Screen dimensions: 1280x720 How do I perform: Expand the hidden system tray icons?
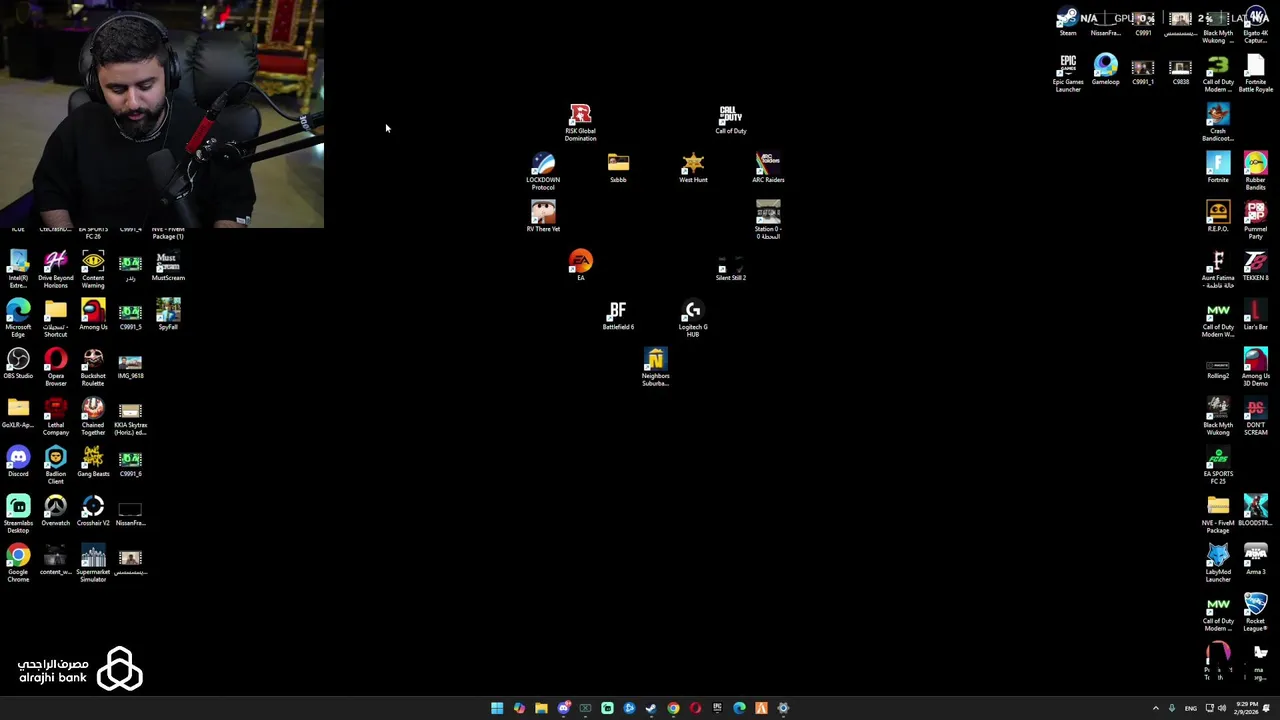tap(1156, 708)
